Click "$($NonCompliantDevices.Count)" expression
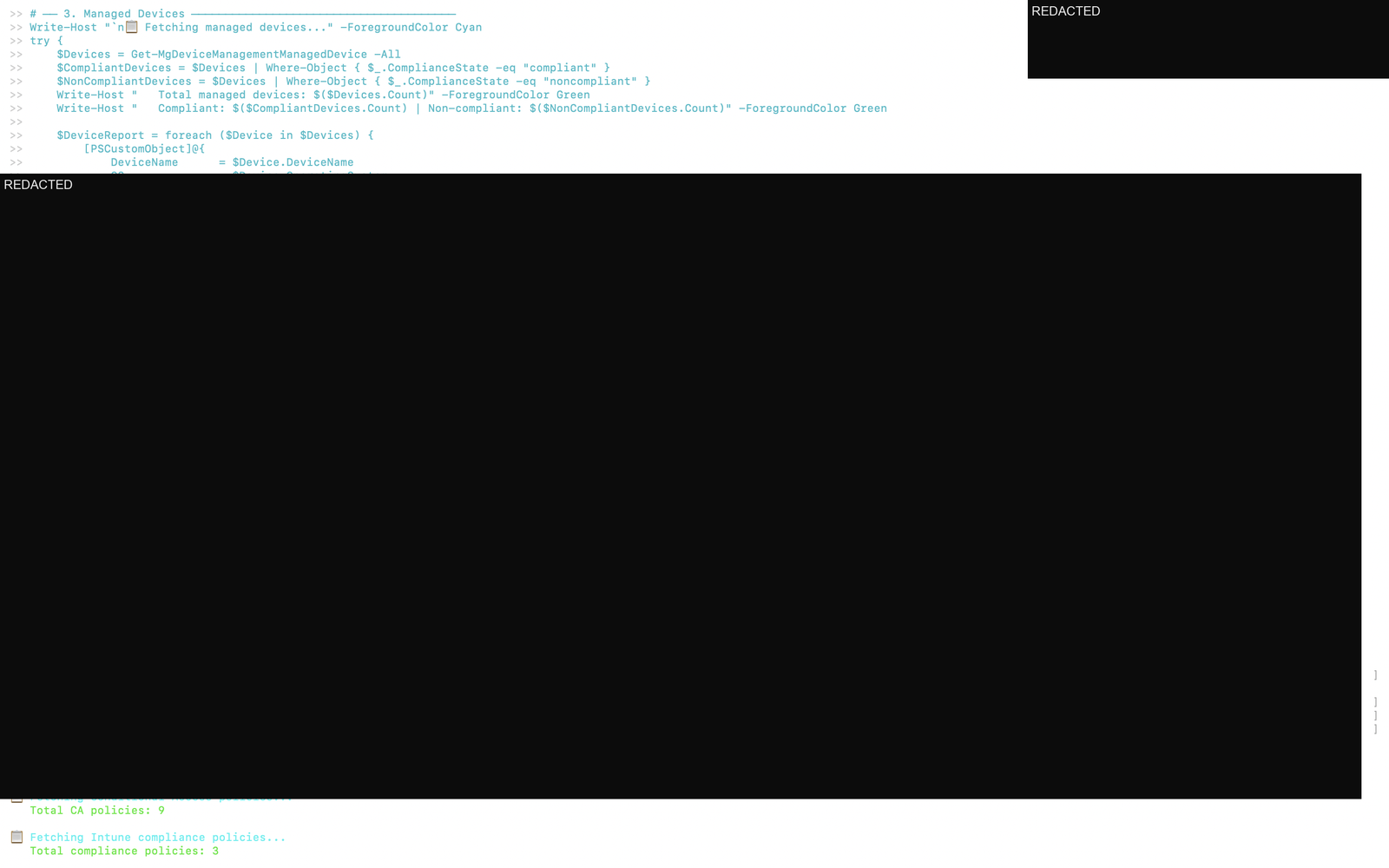This screenshot has width=1389, height=868. [x=627, y=108]
